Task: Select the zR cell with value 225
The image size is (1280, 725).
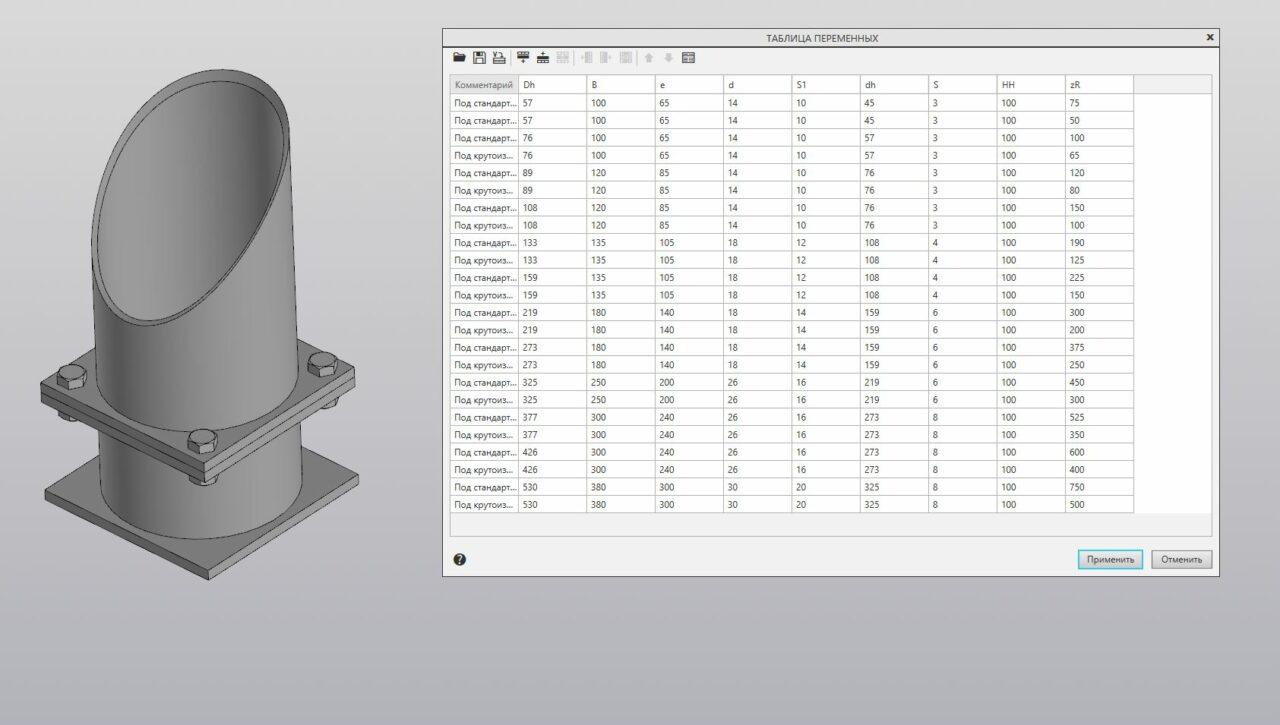Action: coord(1099,277)
